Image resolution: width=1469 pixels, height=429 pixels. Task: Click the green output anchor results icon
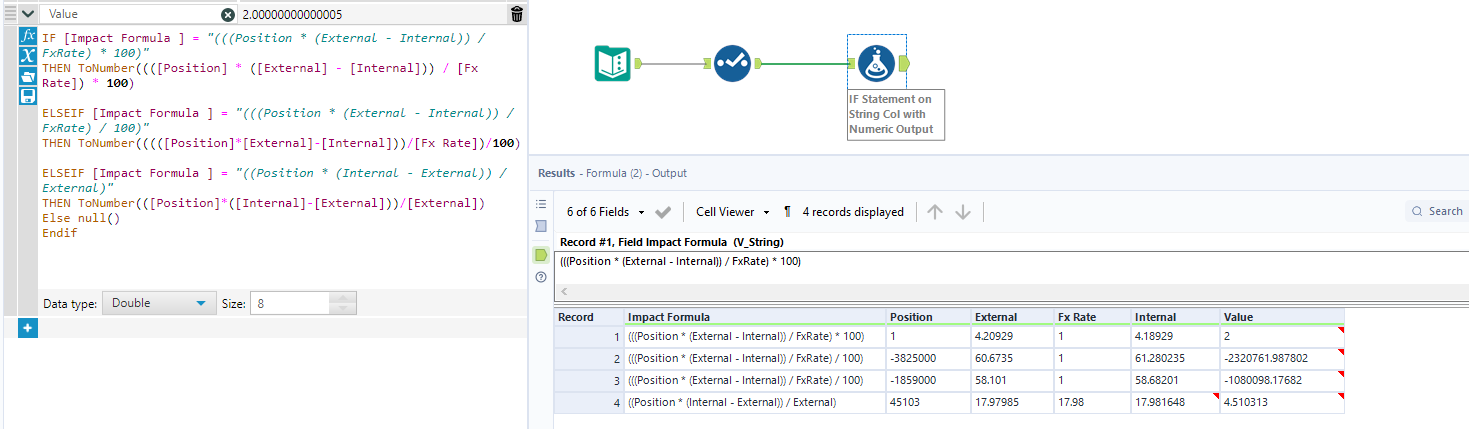pos(541,255)
